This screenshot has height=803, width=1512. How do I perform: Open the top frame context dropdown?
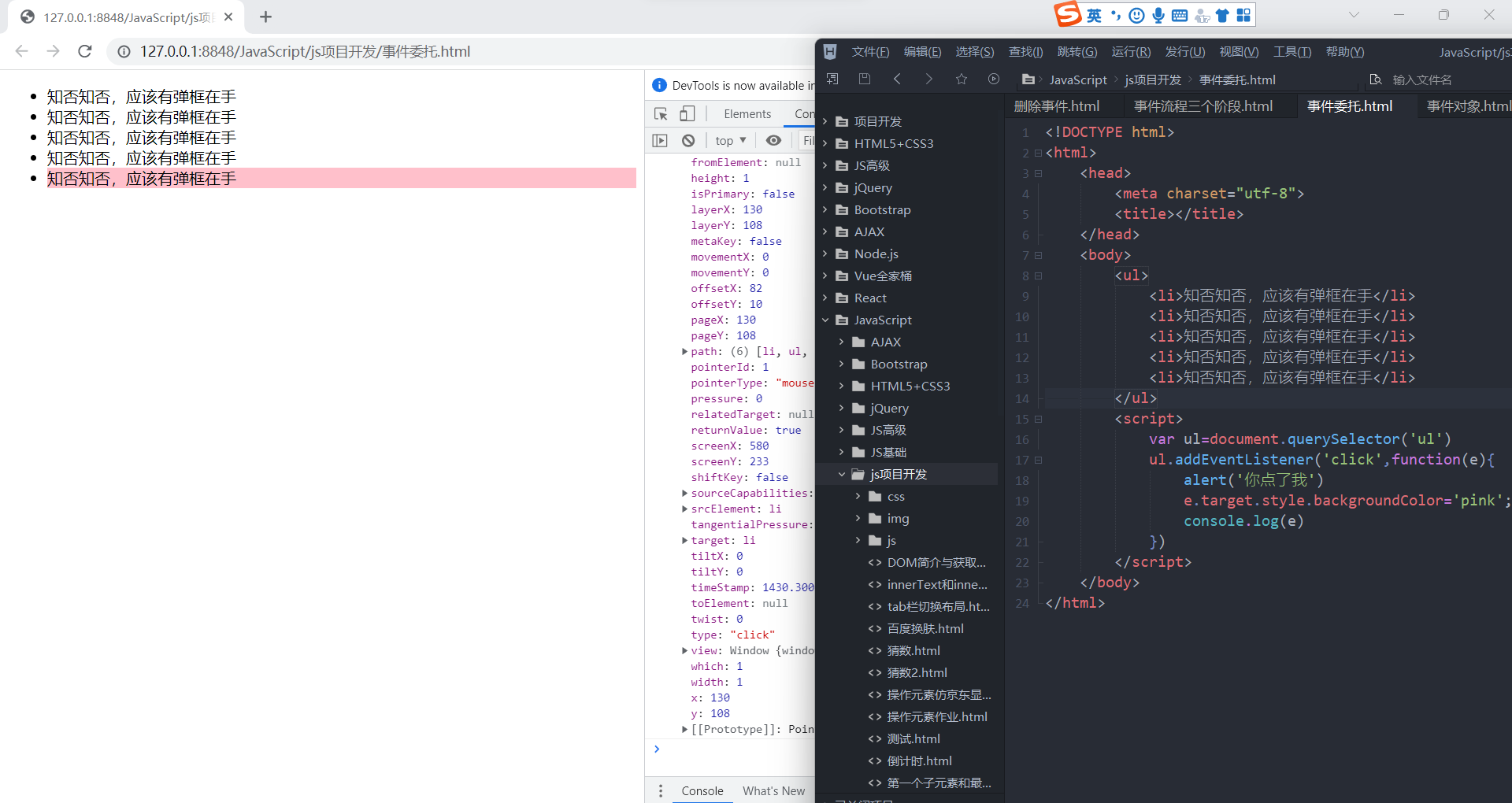pos(729,139)
